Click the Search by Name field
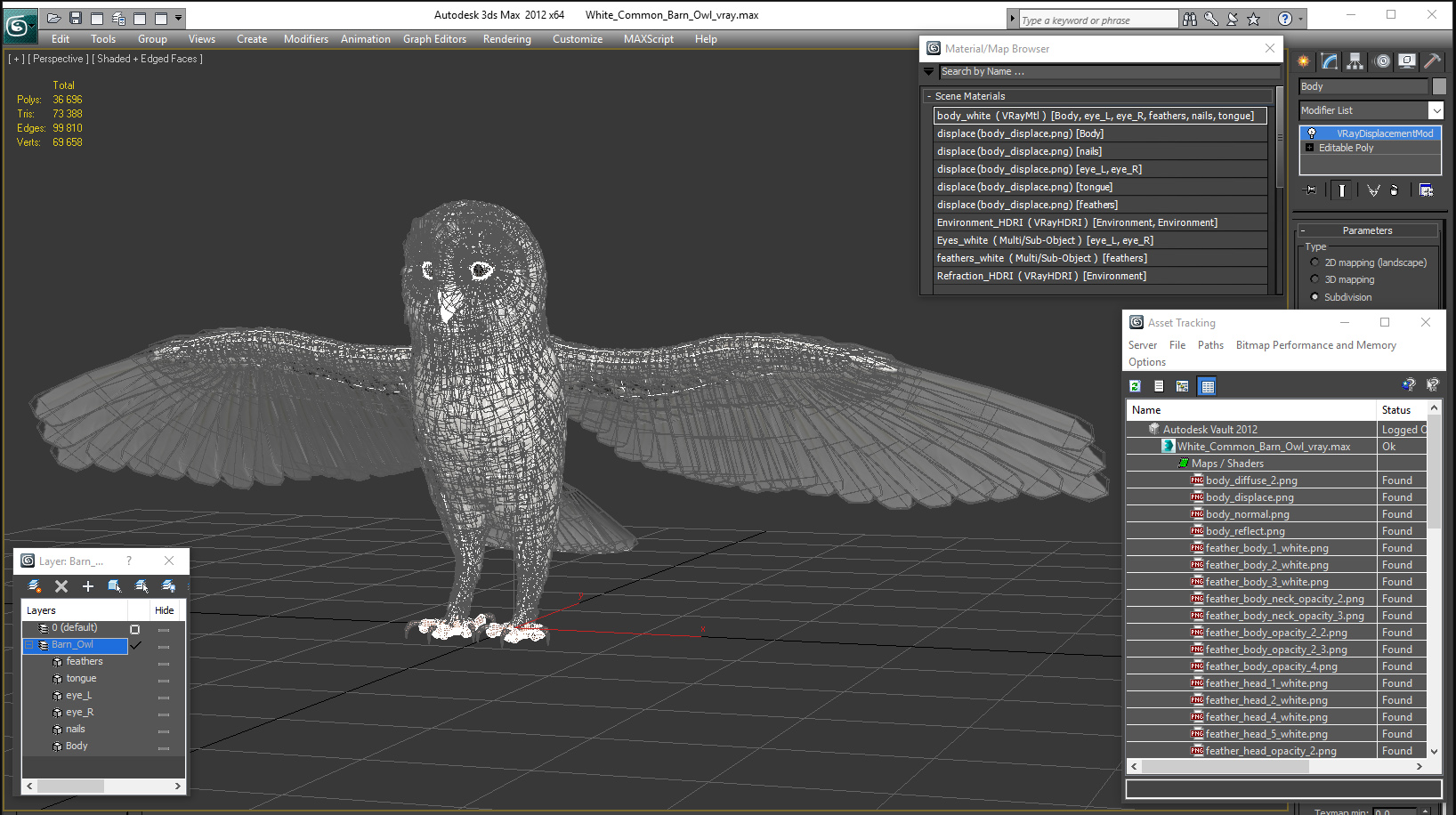Viewport: 1456px width, 815px height. (1110, 71)
